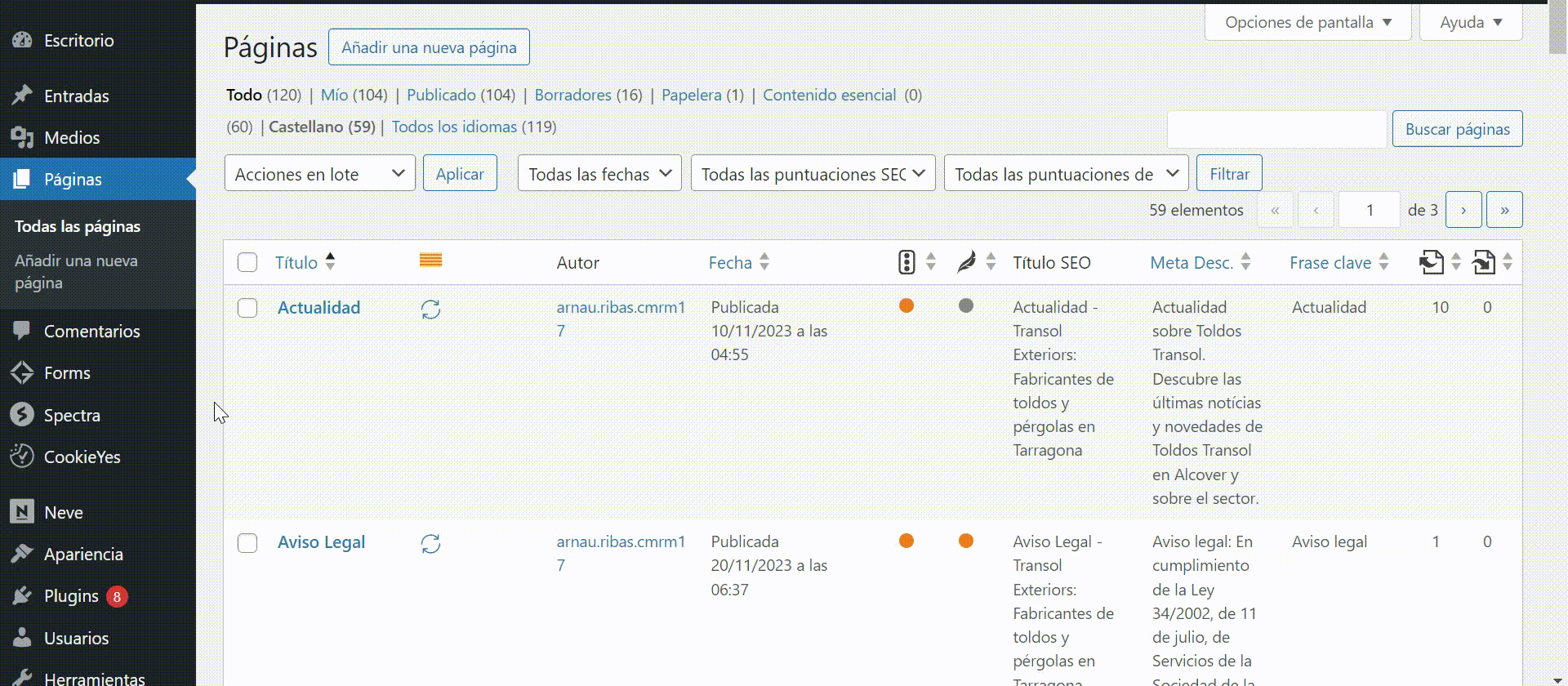The width and height of the screenshot is (1568, 686).
Task: Open the Acciones en lote dropdown
Action: click(319, 174)
